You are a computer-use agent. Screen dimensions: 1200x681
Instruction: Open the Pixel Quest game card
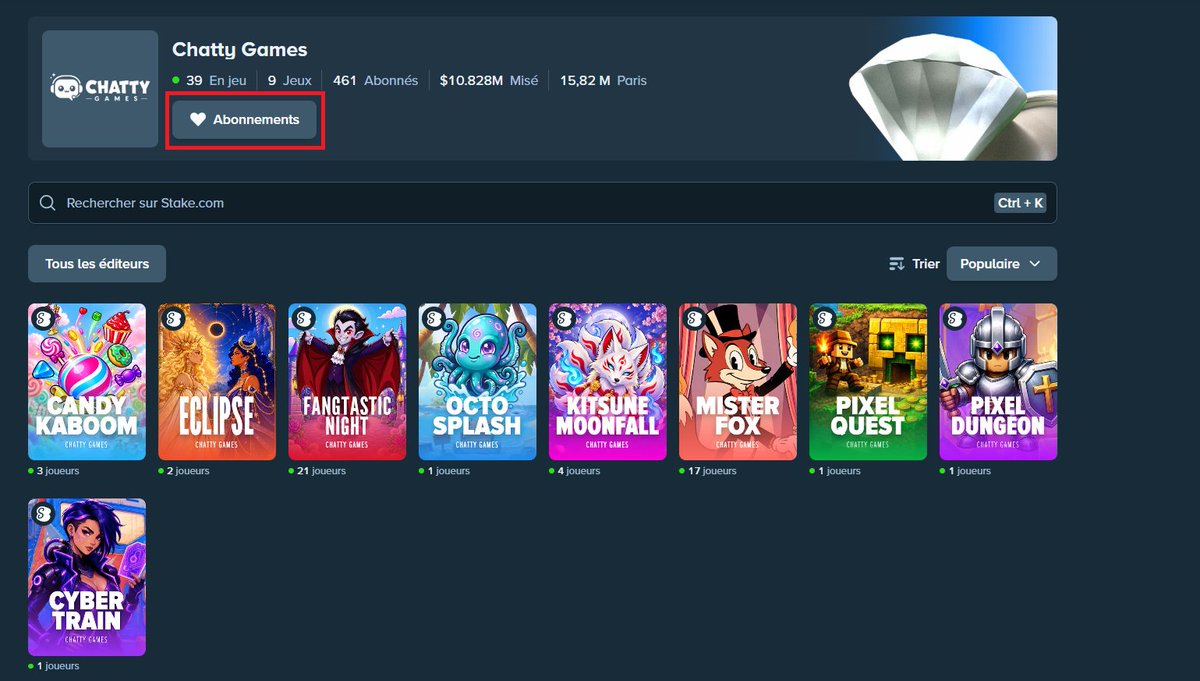click(868, 382)
